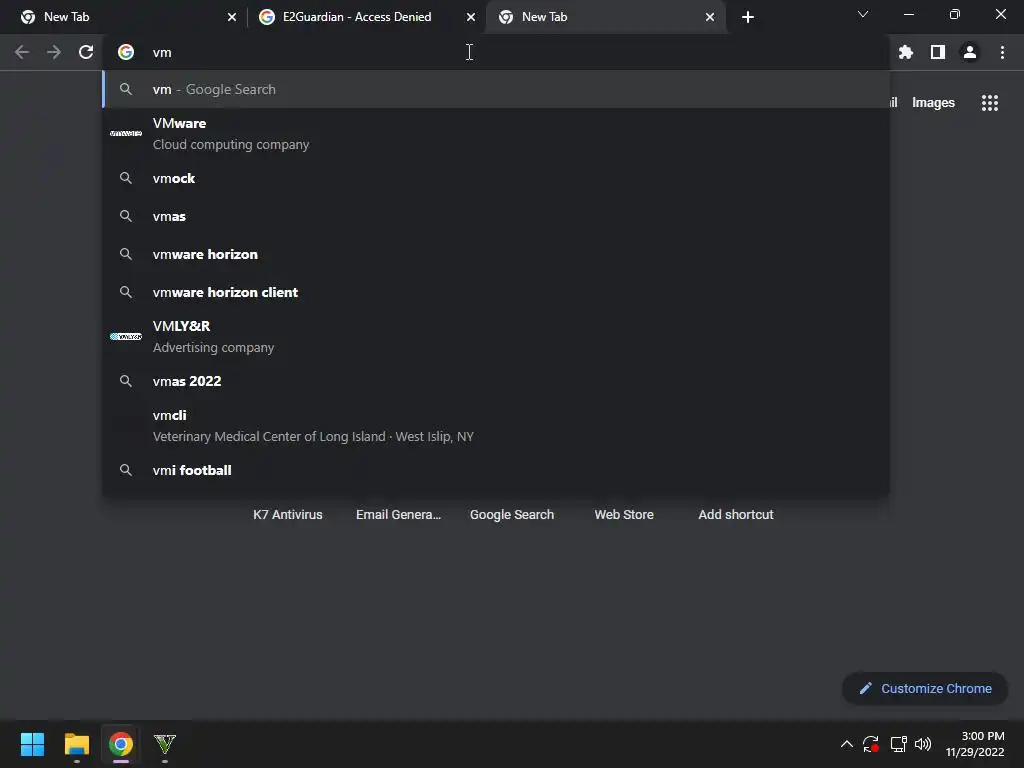Choose the vmi football suggestion
1024x768 pixels.
click(496, 470)
